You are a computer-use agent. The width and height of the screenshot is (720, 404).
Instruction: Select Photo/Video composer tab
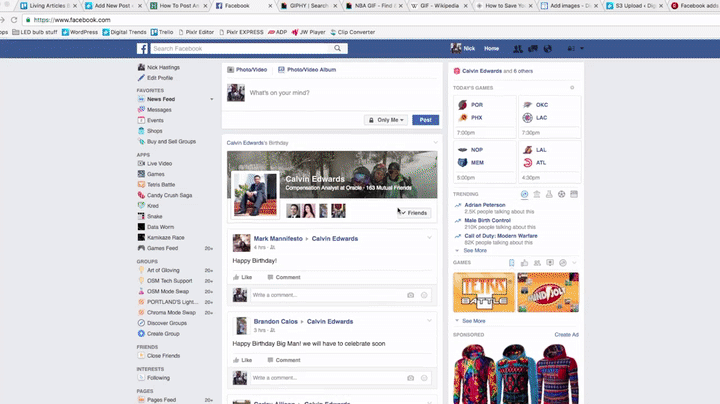[247, 70]
